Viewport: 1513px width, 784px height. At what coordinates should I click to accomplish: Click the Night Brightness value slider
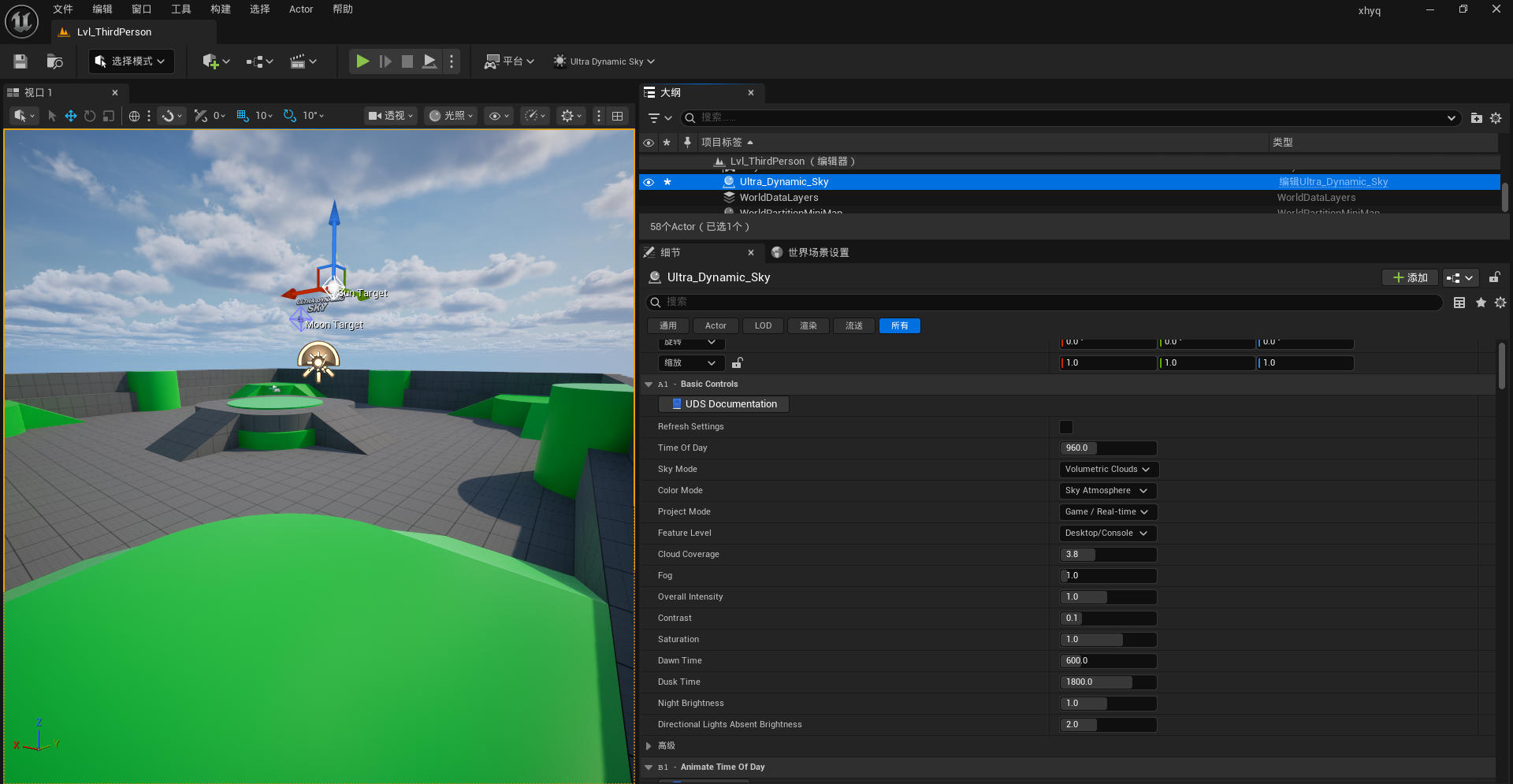point(1109,704)
